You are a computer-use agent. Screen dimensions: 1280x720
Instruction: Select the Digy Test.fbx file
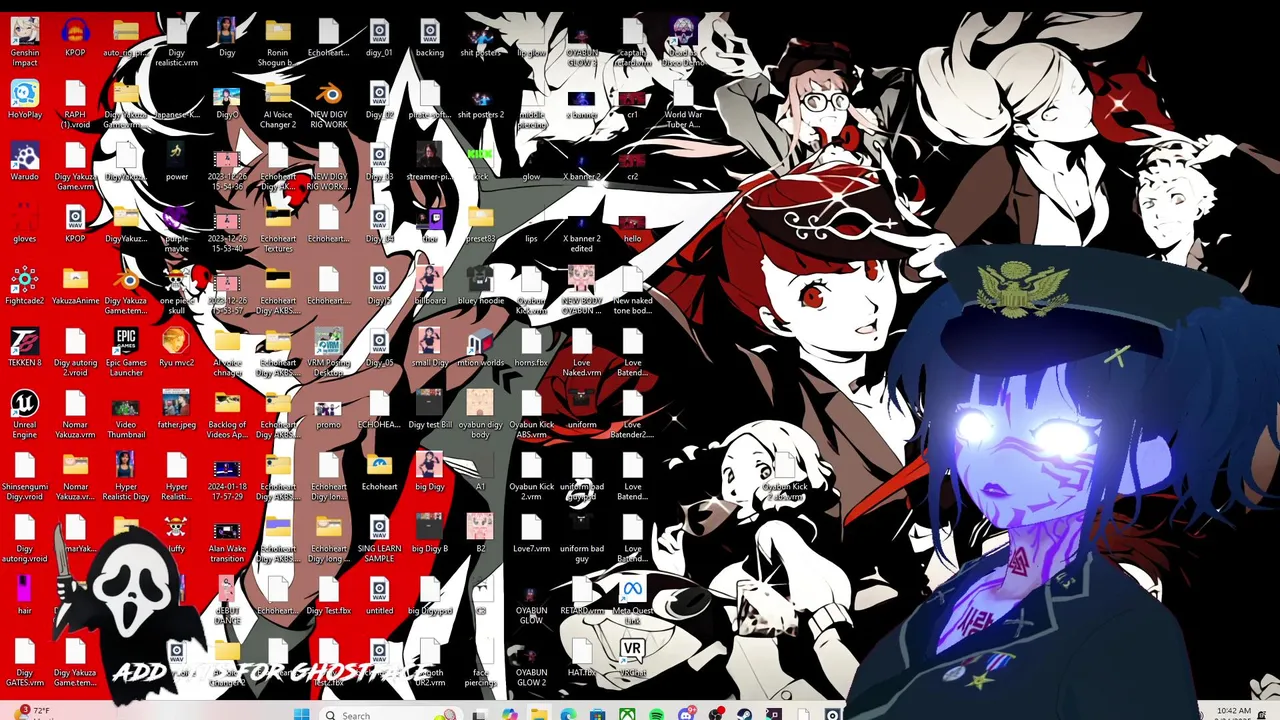tap(328, 596)
